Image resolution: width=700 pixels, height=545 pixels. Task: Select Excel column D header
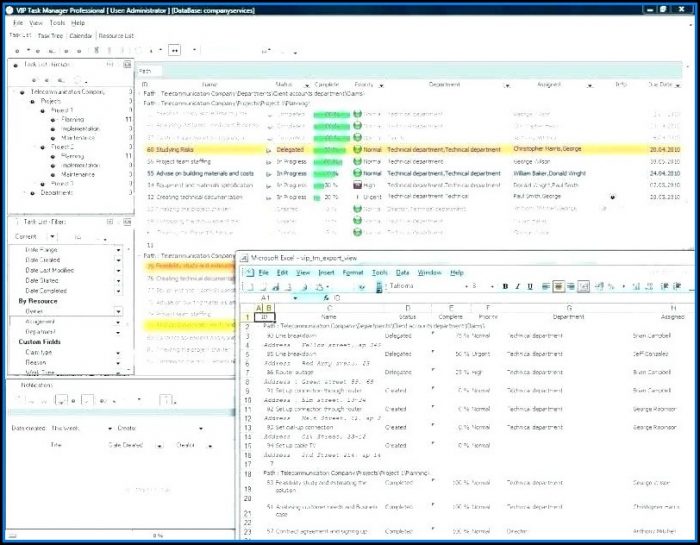pos(408,308)
